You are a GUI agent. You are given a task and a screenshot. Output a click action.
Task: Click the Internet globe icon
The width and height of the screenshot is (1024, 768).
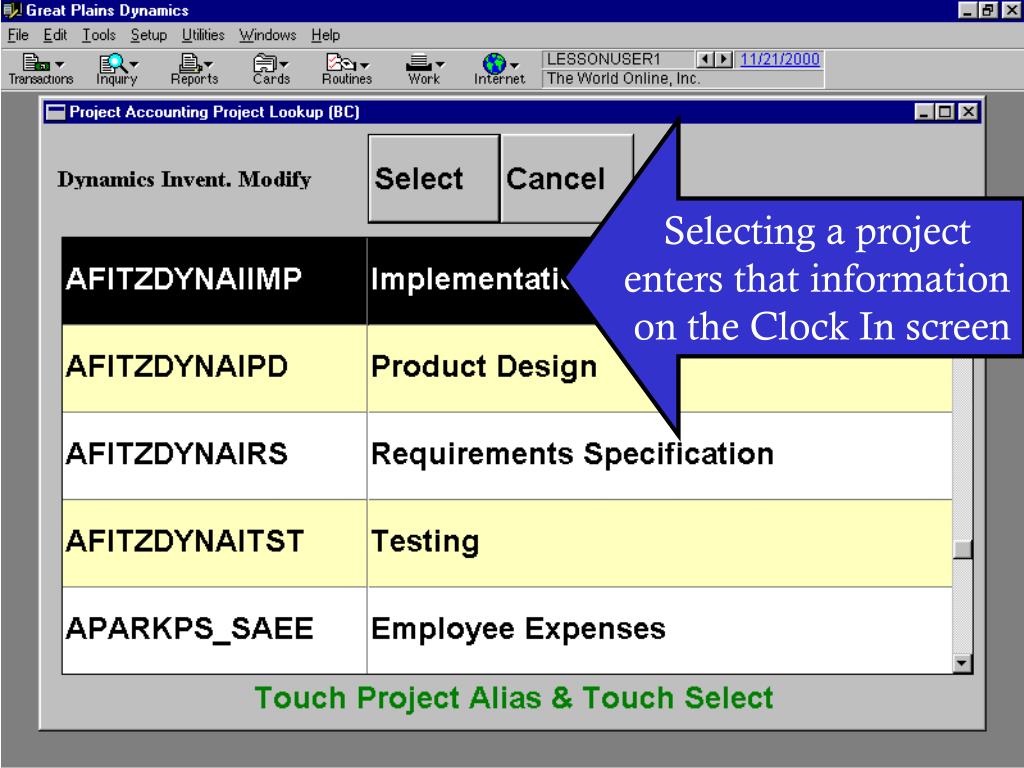click(494, 63)
